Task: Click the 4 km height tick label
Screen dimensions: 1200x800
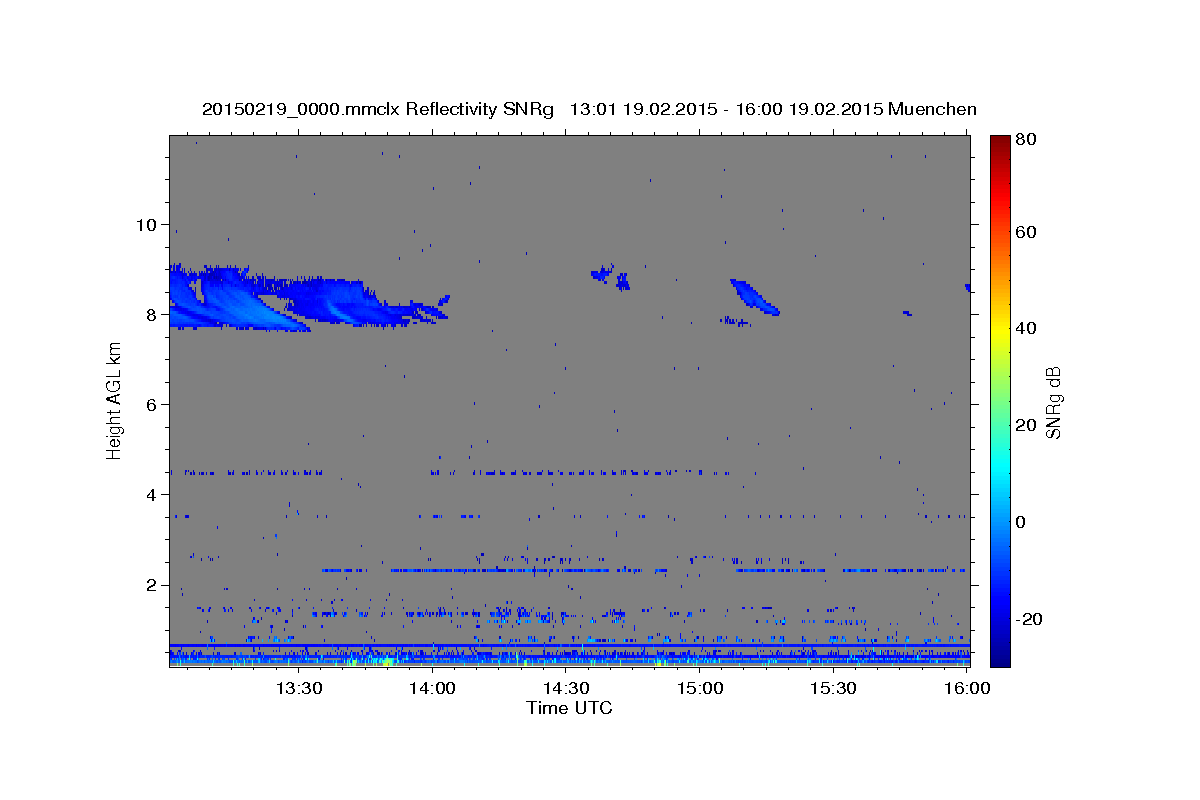Action: point(153,495)
